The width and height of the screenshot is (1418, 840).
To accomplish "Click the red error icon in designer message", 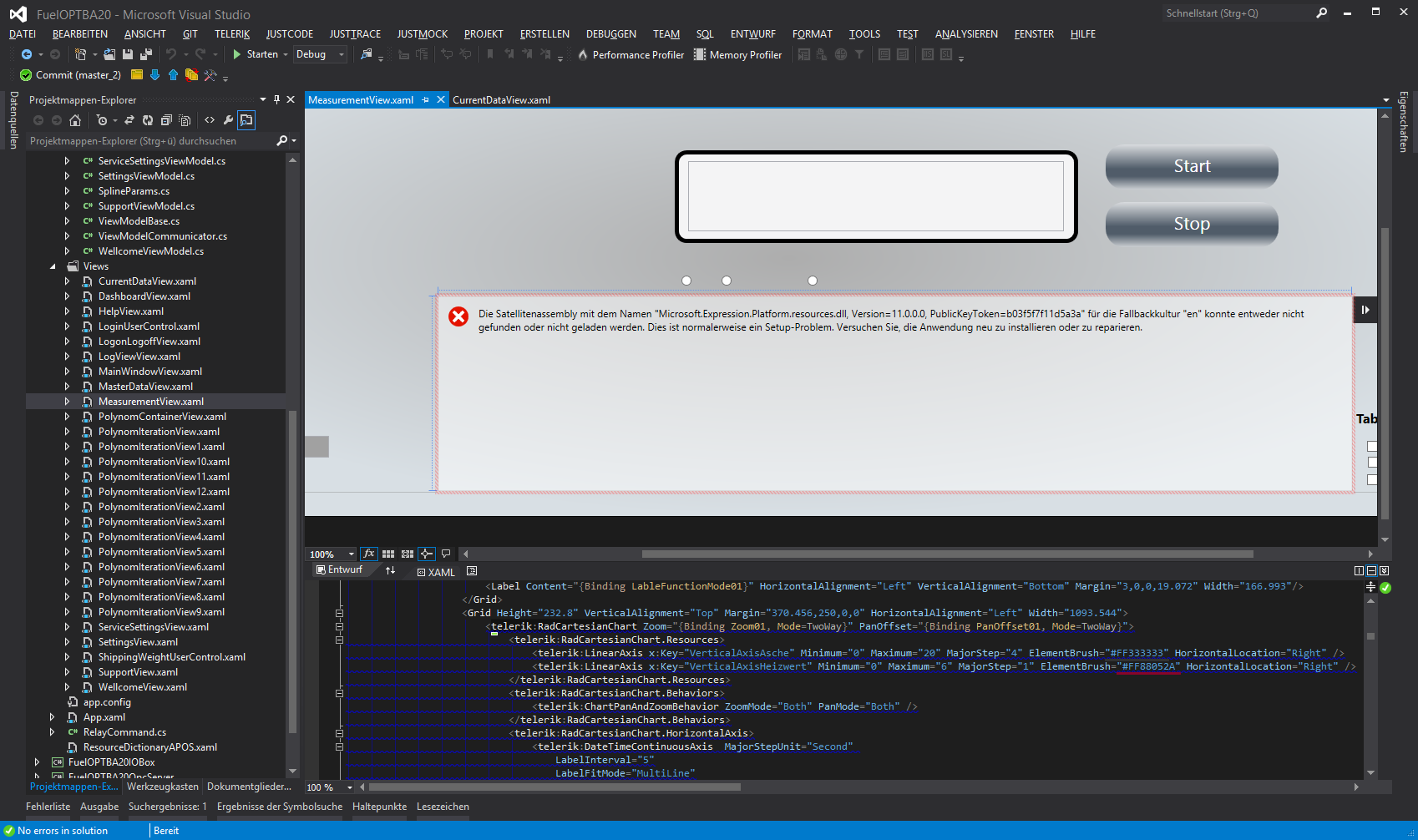I will [458, 316].
